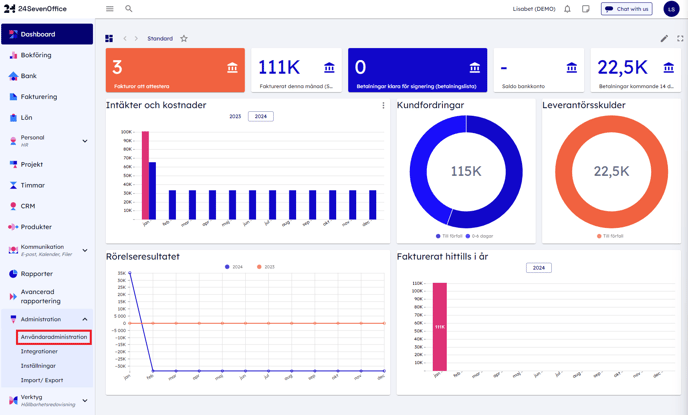Collapse the Administration sidebar section

(x=85, y=320)
